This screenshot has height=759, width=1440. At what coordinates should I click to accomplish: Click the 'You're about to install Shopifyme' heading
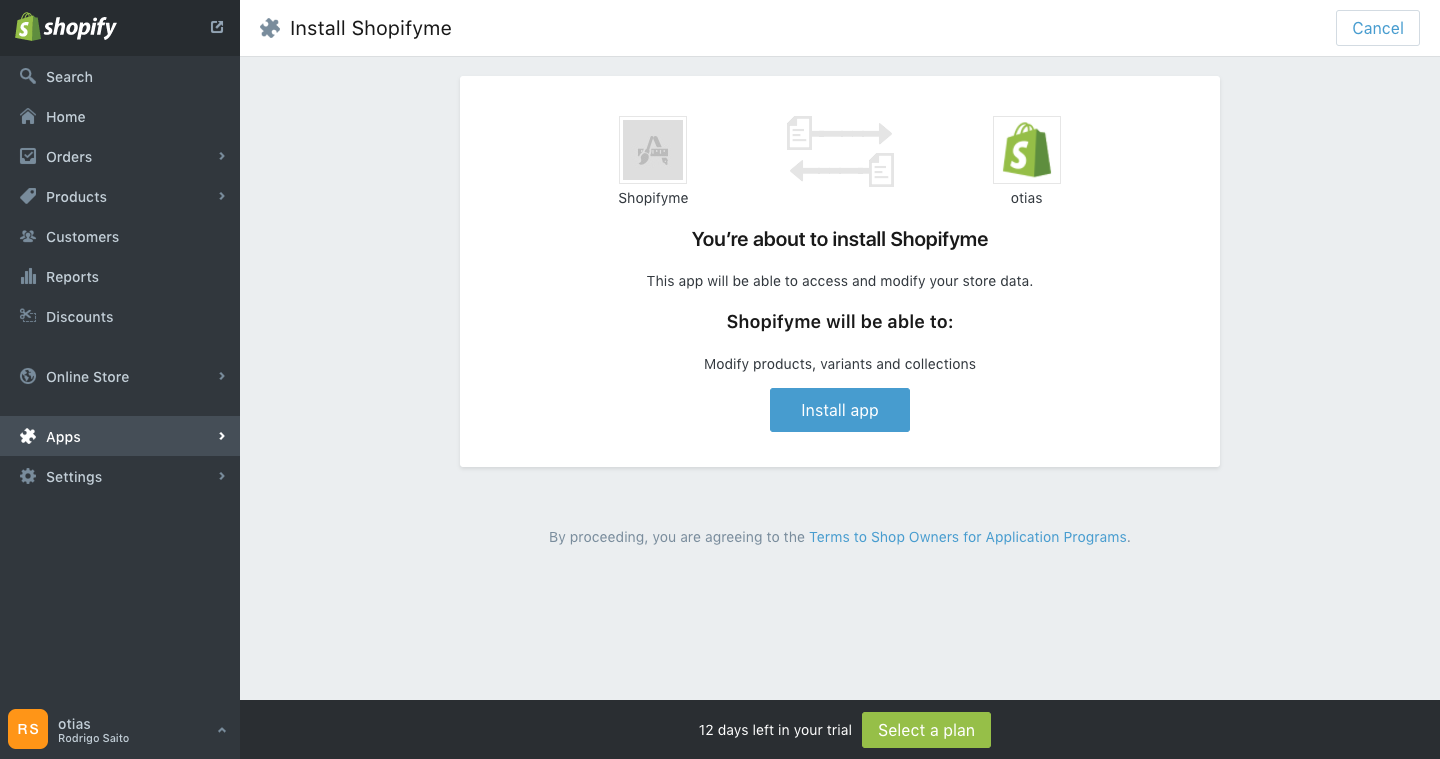pos(840,239)
